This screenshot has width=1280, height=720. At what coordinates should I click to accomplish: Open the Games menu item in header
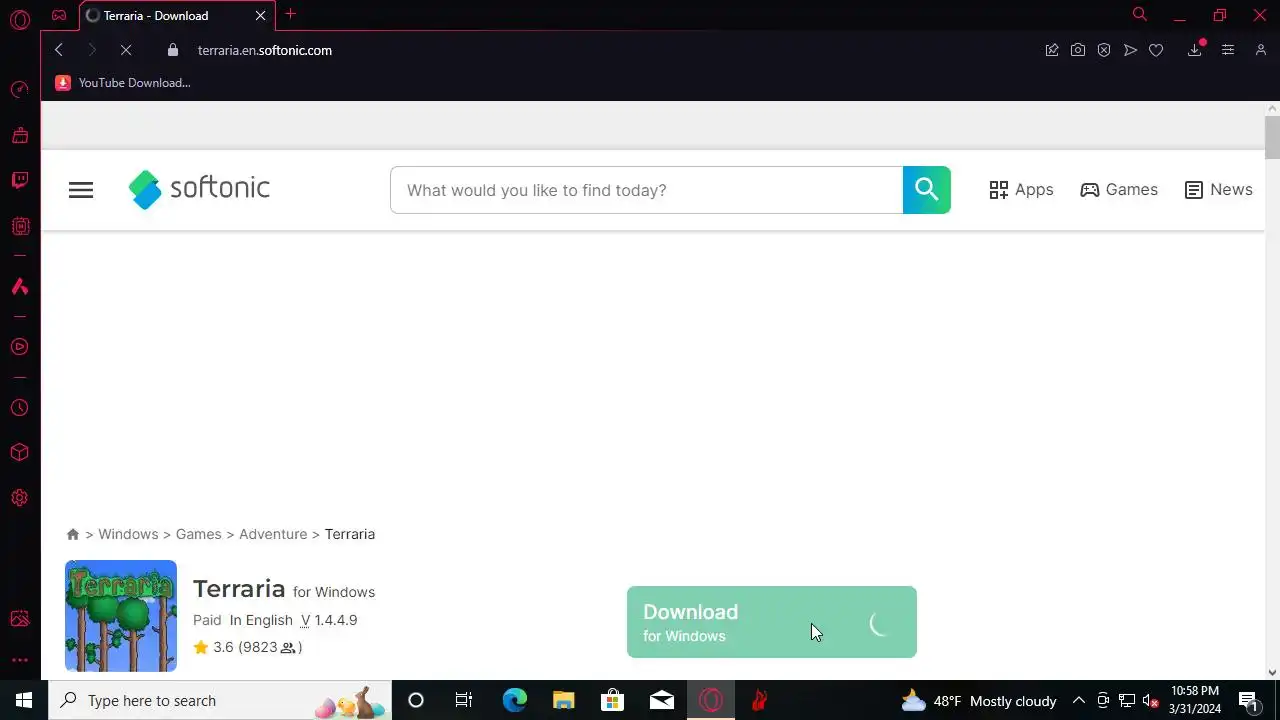point(1119,190)
